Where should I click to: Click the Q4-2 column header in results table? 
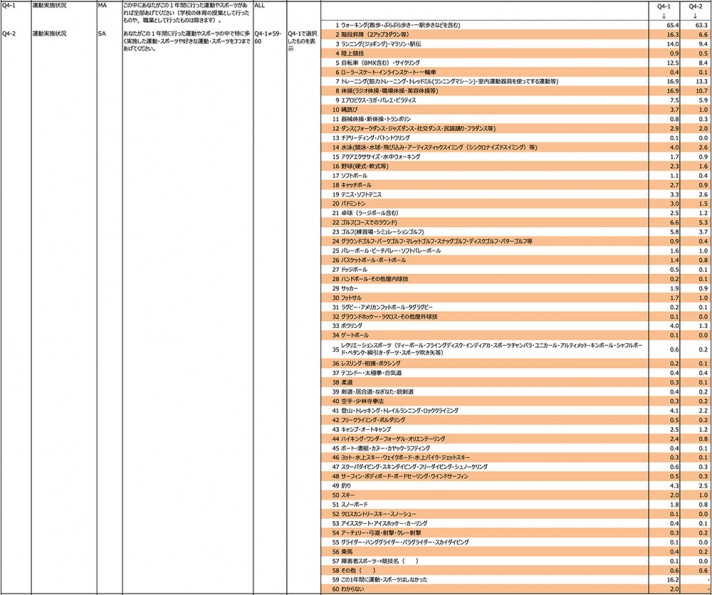point(695,6)
